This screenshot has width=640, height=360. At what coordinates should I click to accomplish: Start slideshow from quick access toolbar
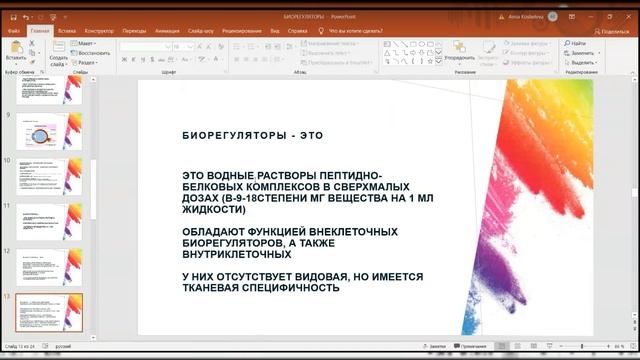[53, 17]
